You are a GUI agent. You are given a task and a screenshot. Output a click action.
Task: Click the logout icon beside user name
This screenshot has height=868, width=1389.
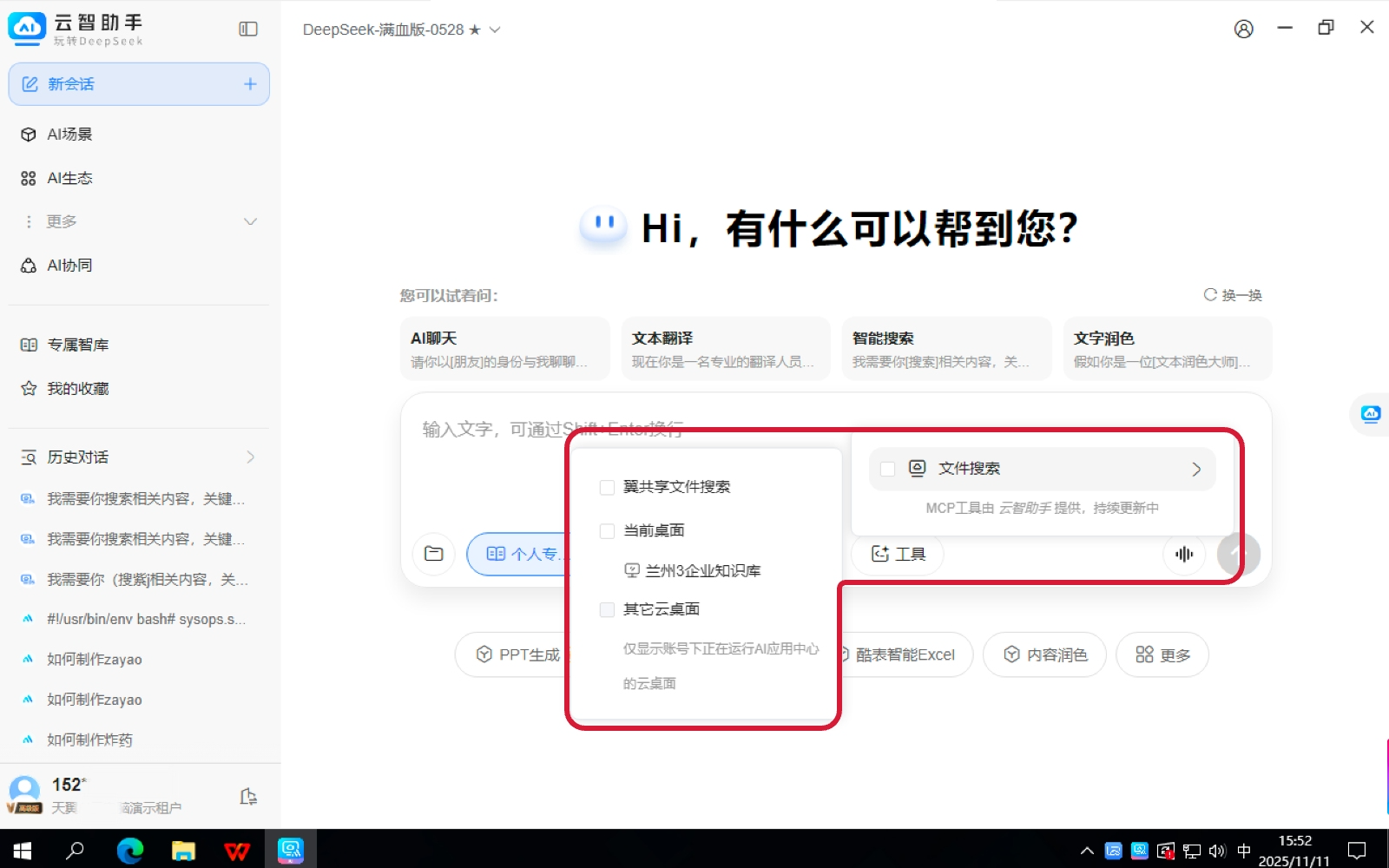[248, 797]
